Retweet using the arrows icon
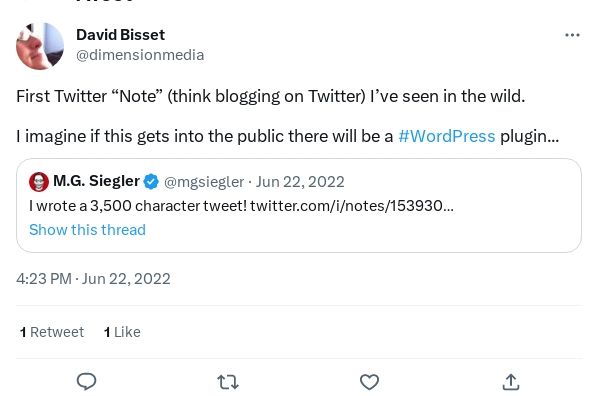The height and width of the screenshot is (396, 598). pos(228,382)
